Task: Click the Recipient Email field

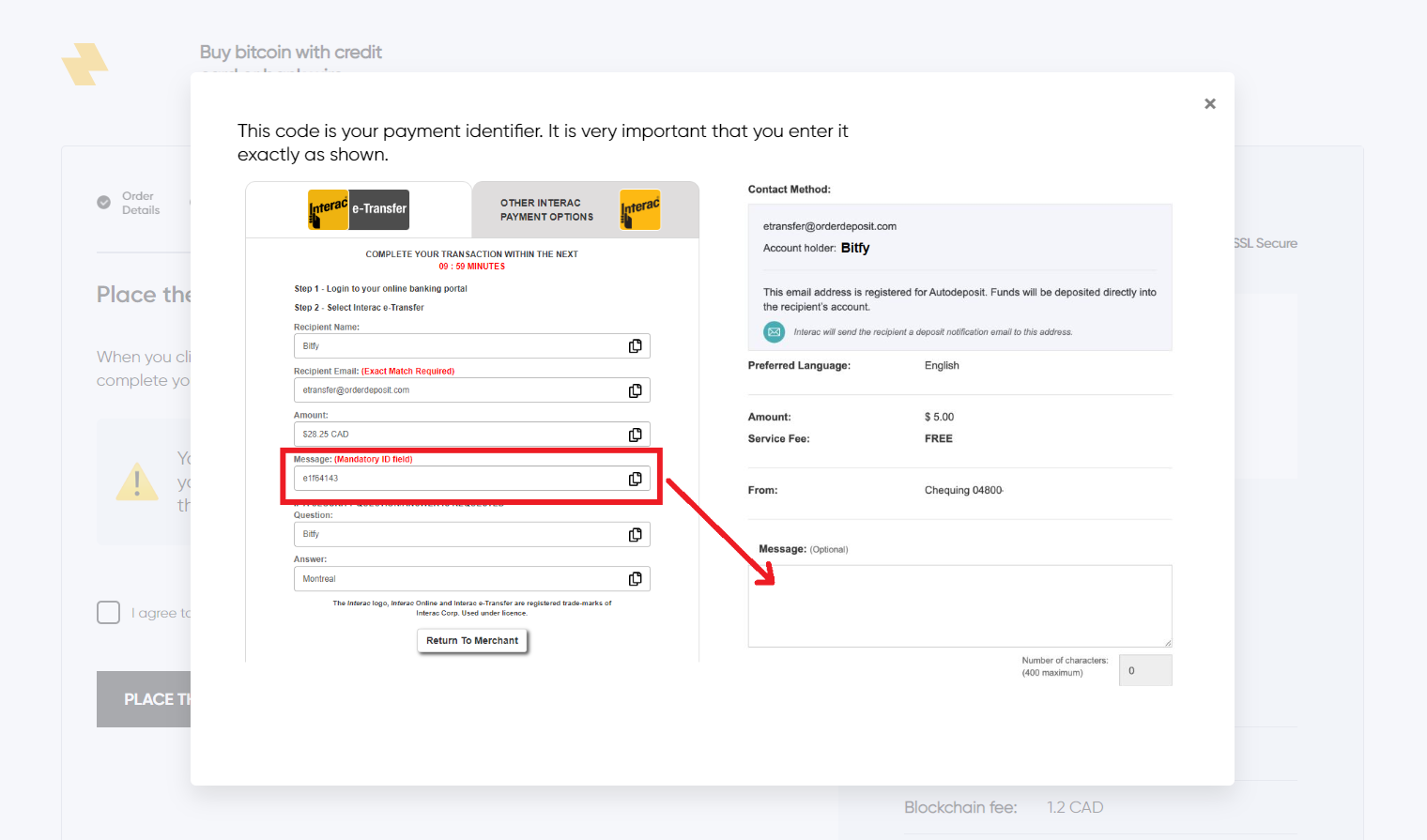Action: point(471,390)
